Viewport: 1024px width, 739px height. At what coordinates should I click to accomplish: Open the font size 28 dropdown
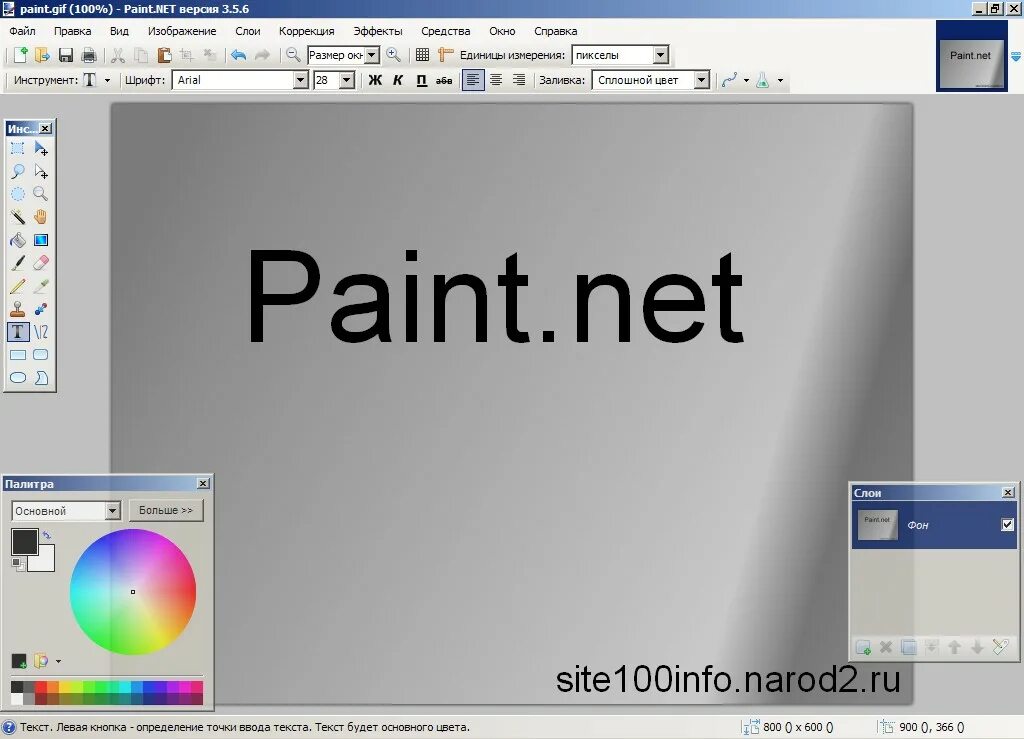pyautogui.click(x=347, y=80)
